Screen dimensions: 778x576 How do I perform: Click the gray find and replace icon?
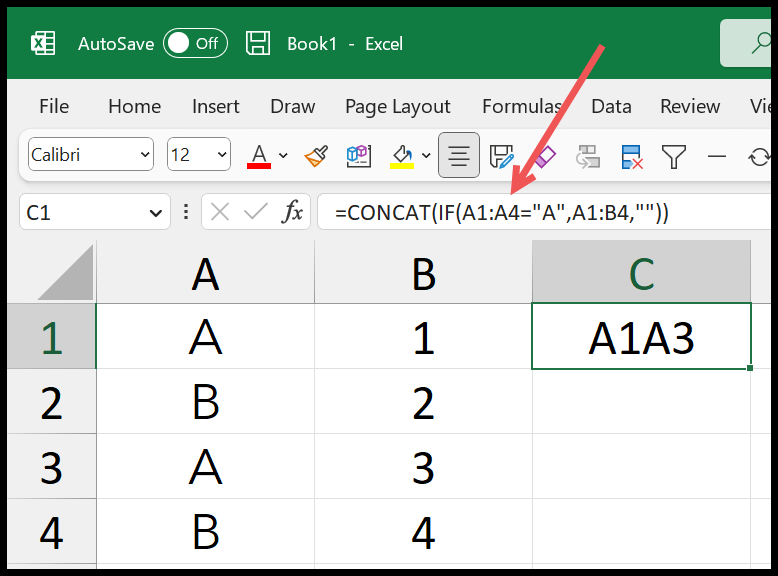(588, 156)
